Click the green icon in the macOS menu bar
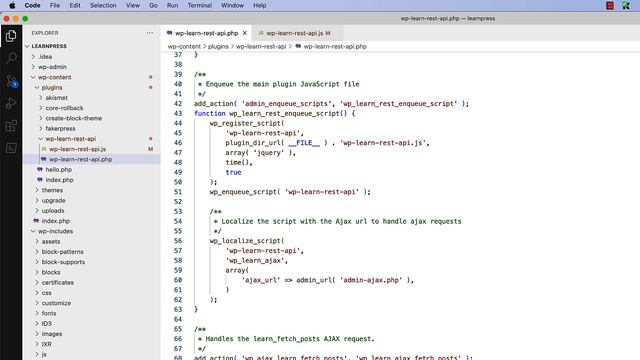Viewport: 640px width, 360px height. [x=626, y=5]
